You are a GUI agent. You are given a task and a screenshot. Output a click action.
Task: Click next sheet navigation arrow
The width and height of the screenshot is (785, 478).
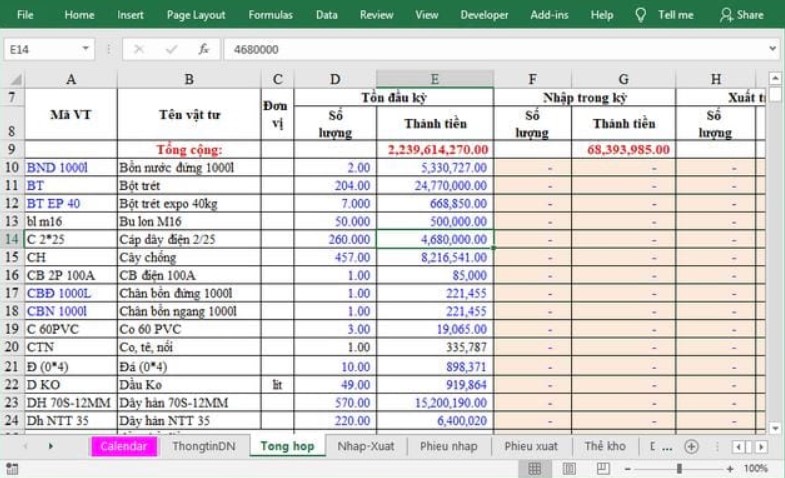tap(51, 445)
